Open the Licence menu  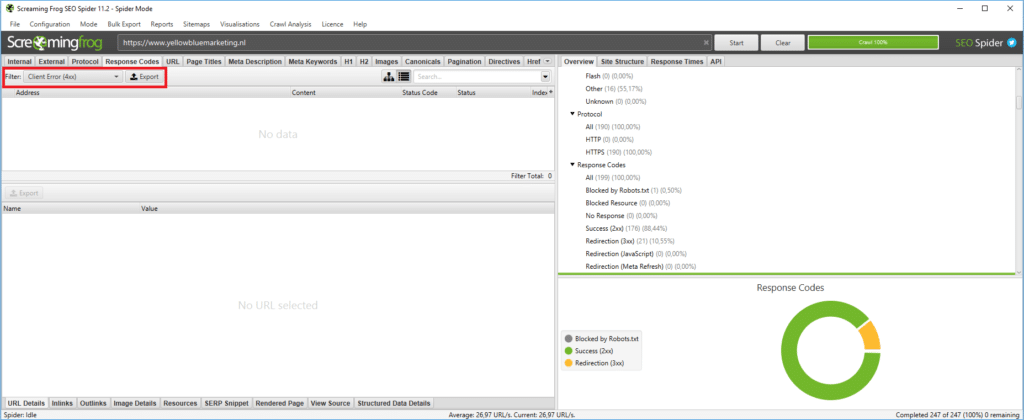click(332, 24)
